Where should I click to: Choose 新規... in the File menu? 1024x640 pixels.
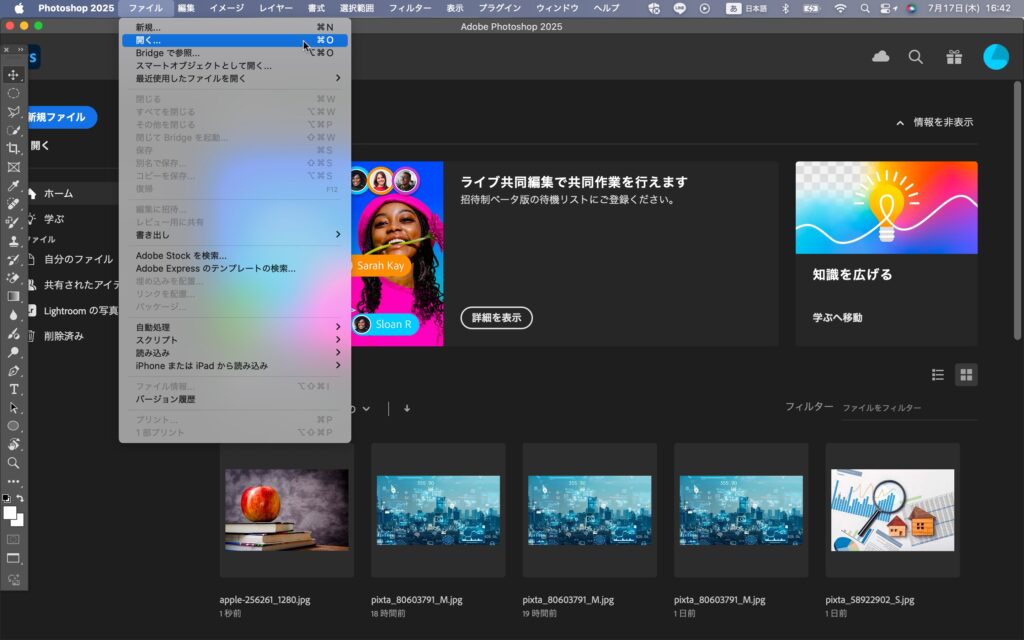235,27
